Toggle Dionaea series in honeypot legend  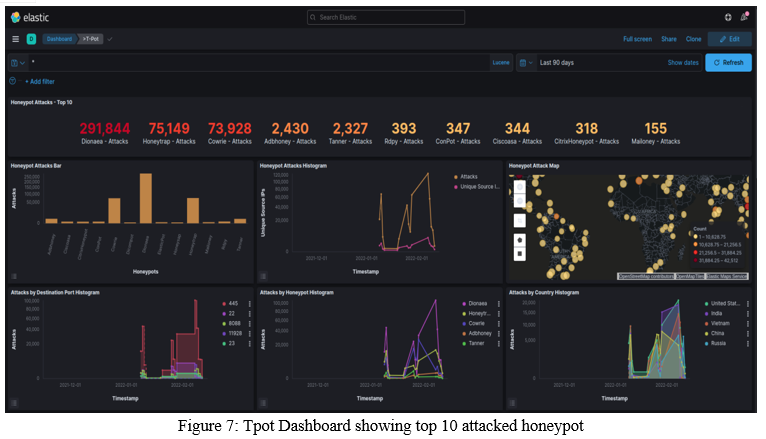tap(474, 304)
